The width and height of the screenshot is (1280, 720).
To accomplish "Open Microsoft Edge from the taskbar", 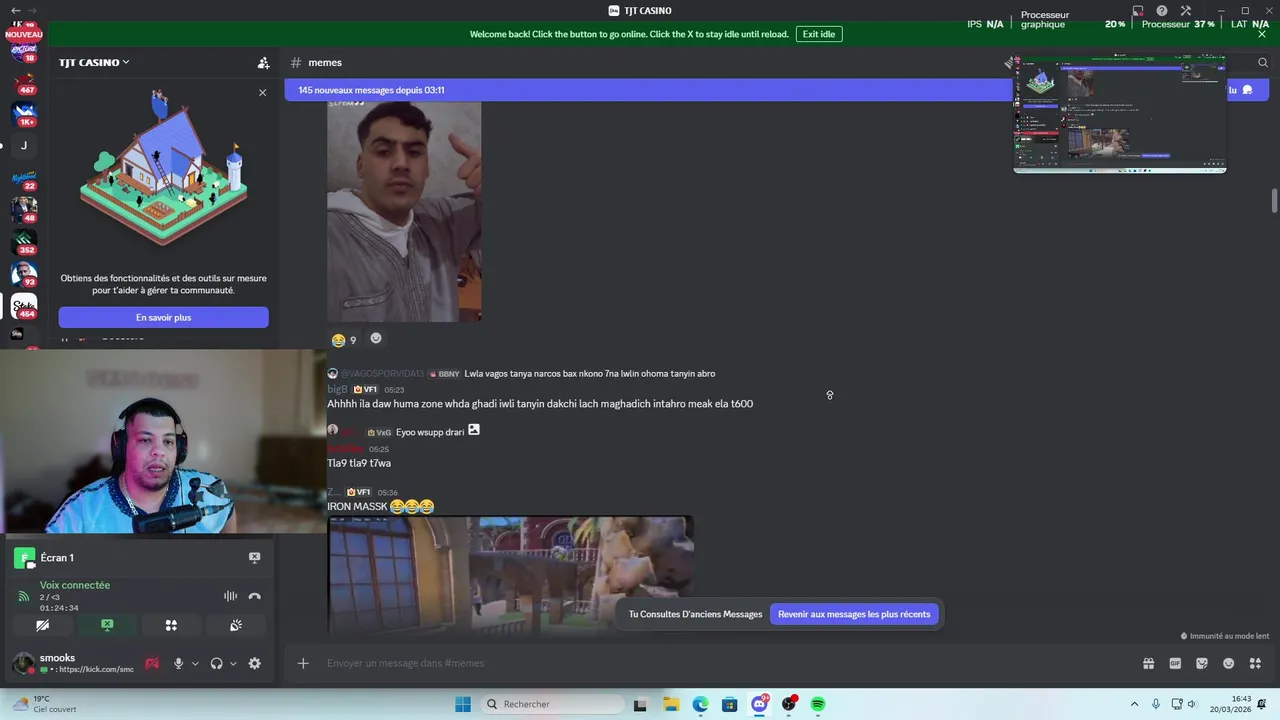I will point(700,704).
